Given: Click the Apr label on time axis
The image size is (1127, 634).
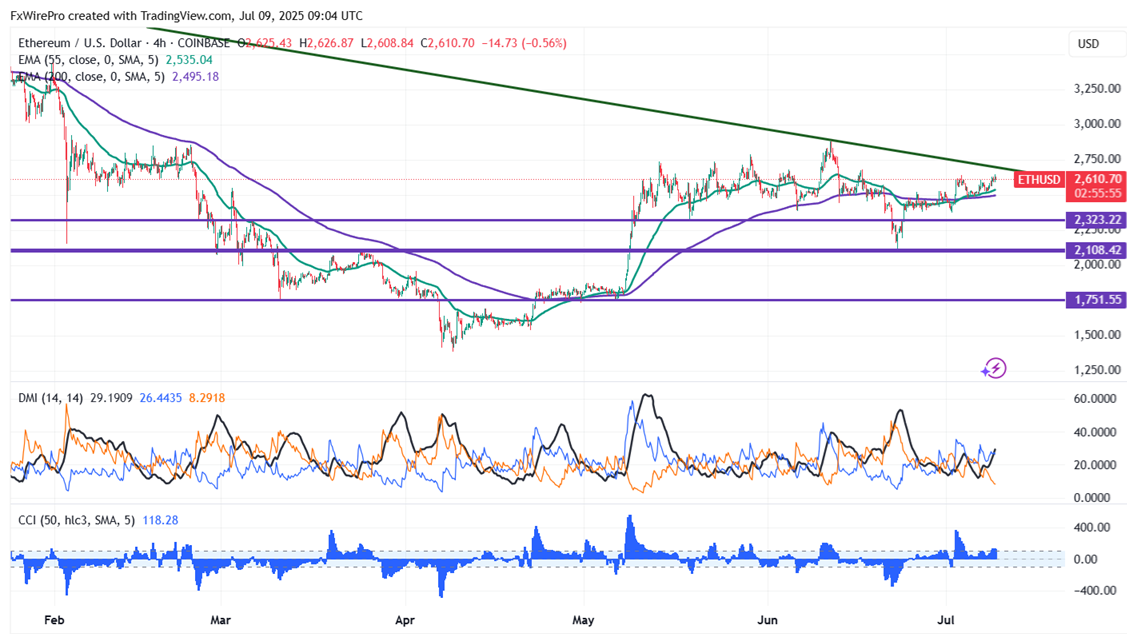Looking at the screenshot, I should click(x=405, y=620).
